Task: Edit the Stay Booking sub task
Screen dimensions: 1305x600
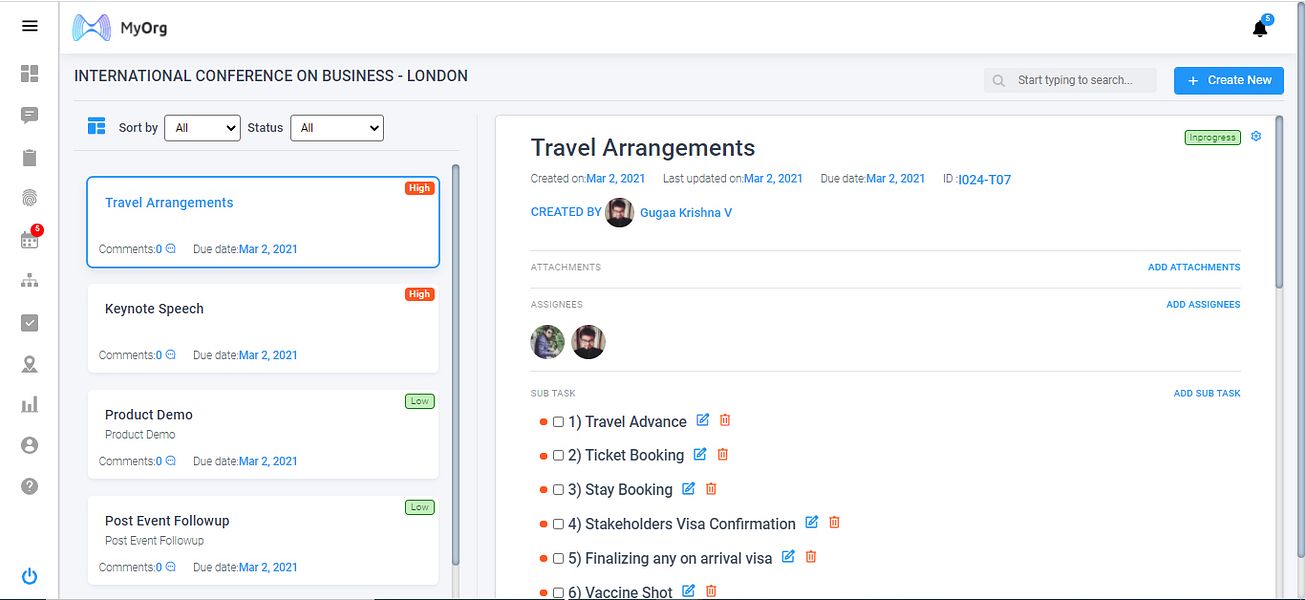Action: 688,488
